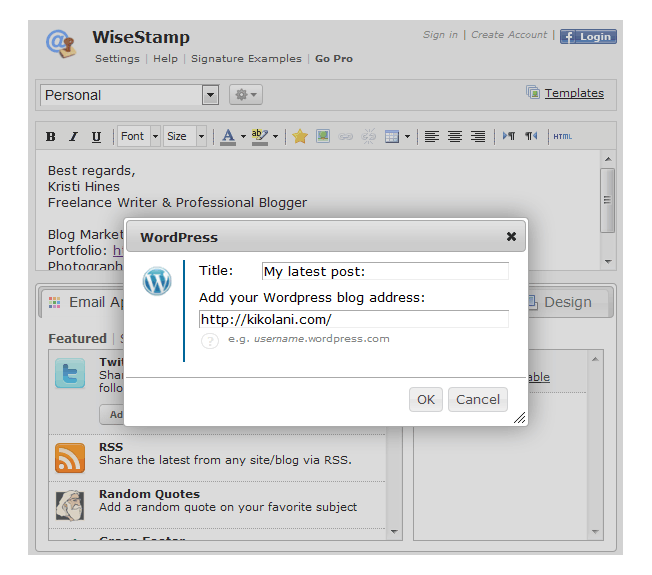The height and width of the screenshot is (575, 652).
Task: Click the Twitter app icon
Action: coord(70,373)
